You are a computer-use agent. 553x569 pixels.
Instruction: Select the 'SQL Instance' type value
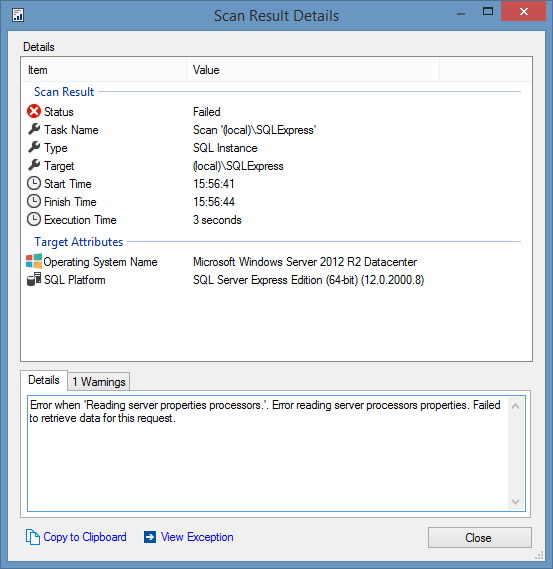(x=225, y=148)
